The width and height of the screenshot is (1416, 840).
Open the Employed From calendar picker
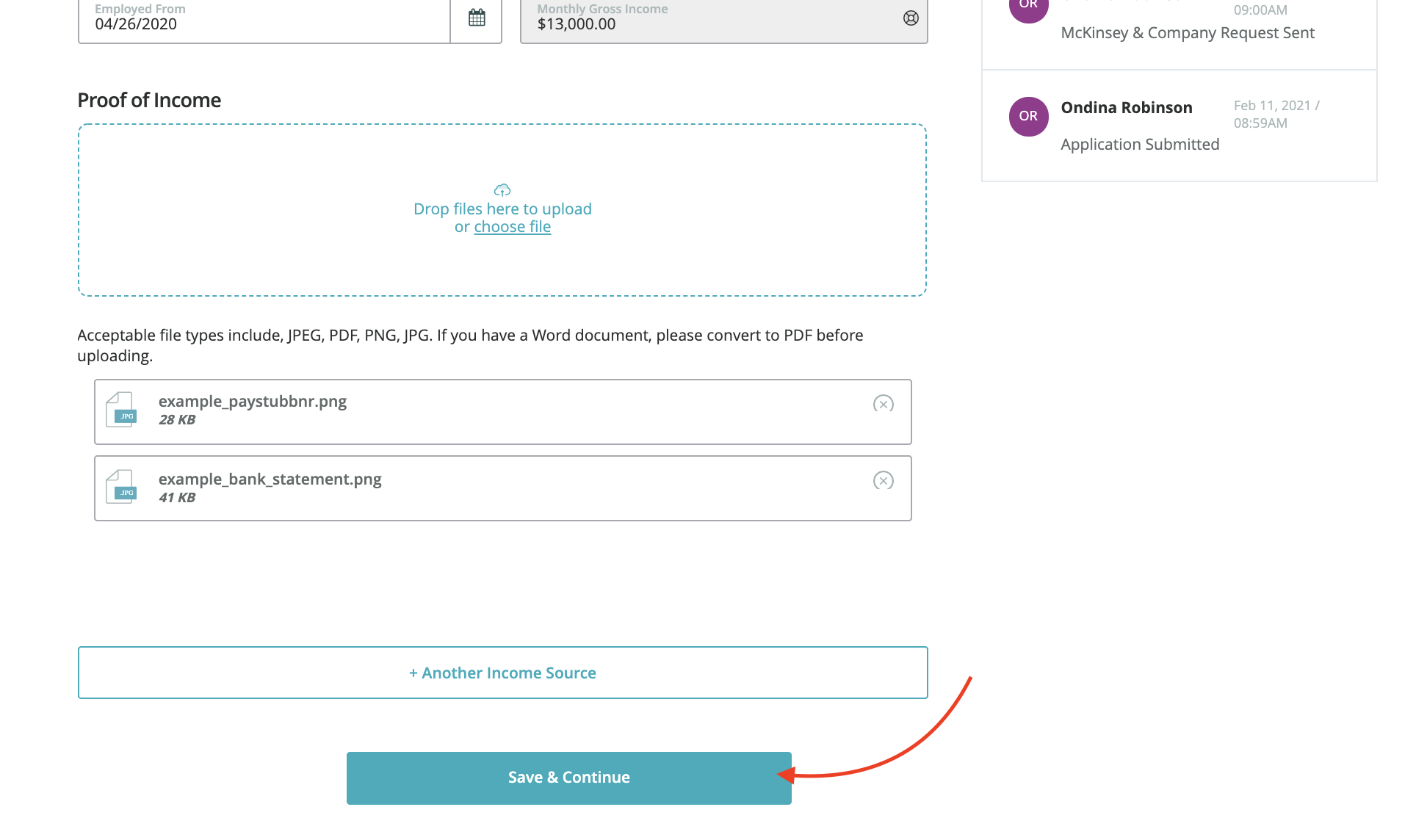point(477,18)
